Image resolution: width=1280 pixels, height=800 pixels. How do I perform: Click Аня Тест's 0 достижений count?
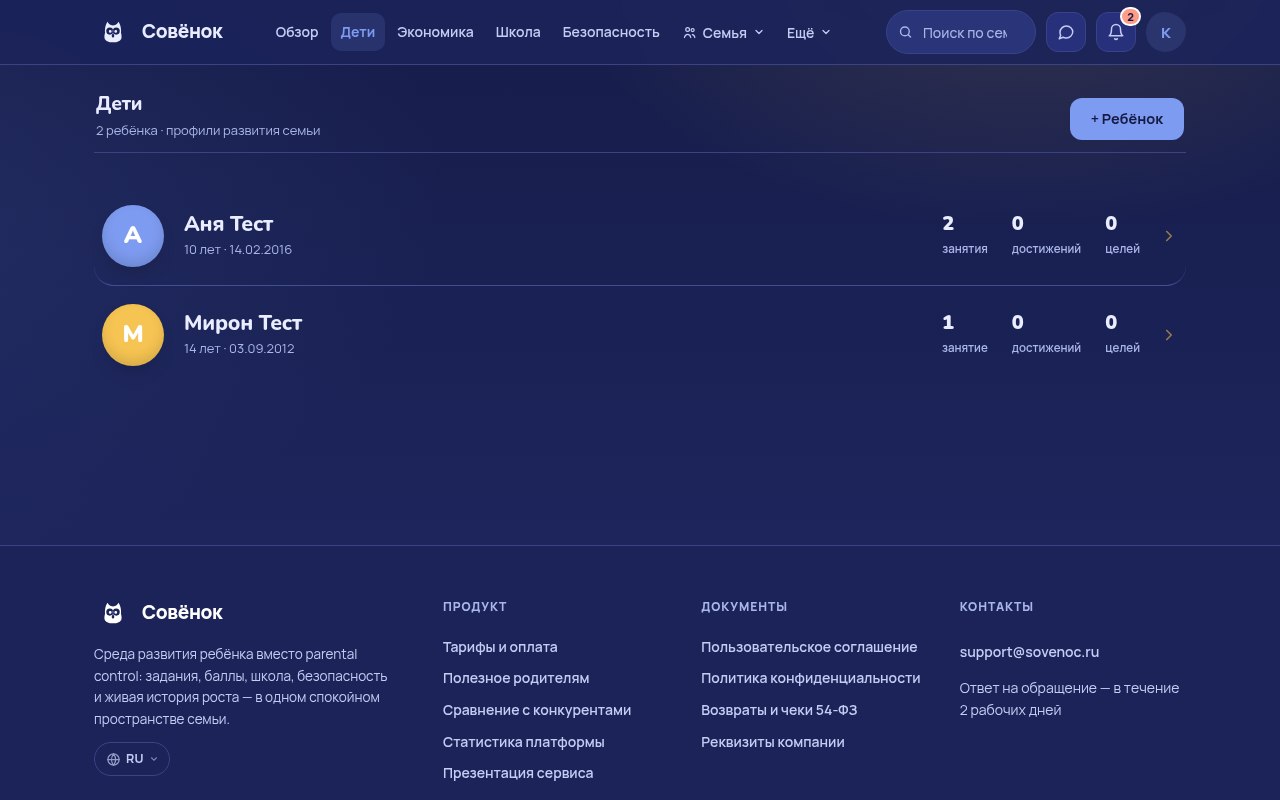[x=1046, y=236]
